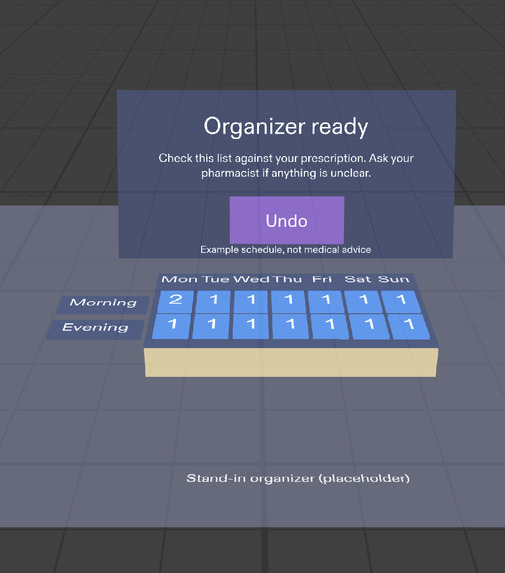Image resolution: width=505 pixels, height=573 pixels.
Task: Select the Morning row label
Action: pyautogui.click(x=103, y=304)
